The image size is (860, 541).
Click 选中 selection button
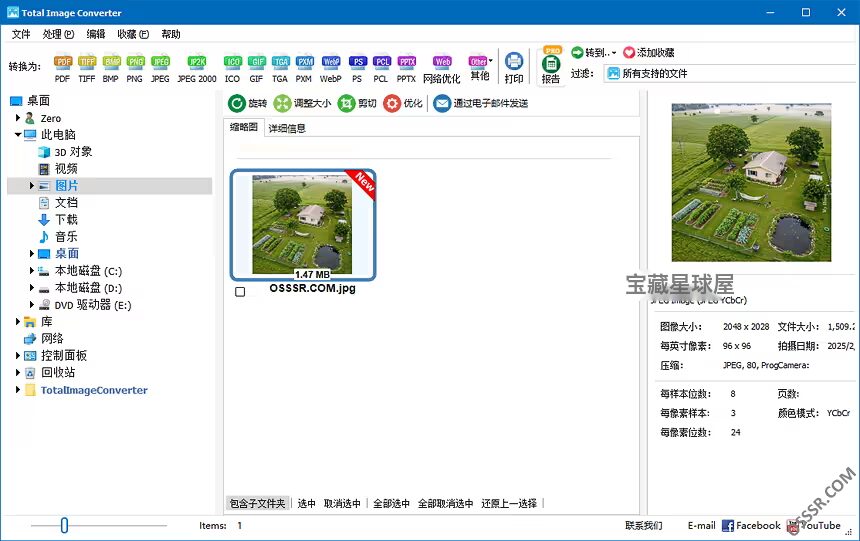(x=307, y=503)
